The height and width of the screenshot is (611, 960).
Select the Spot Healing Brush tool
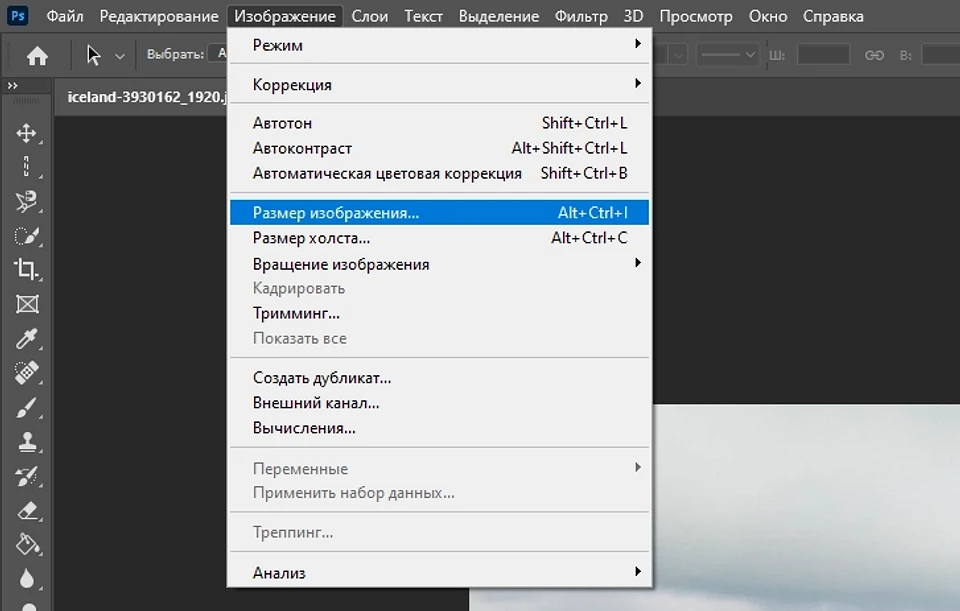coord(27,373)
